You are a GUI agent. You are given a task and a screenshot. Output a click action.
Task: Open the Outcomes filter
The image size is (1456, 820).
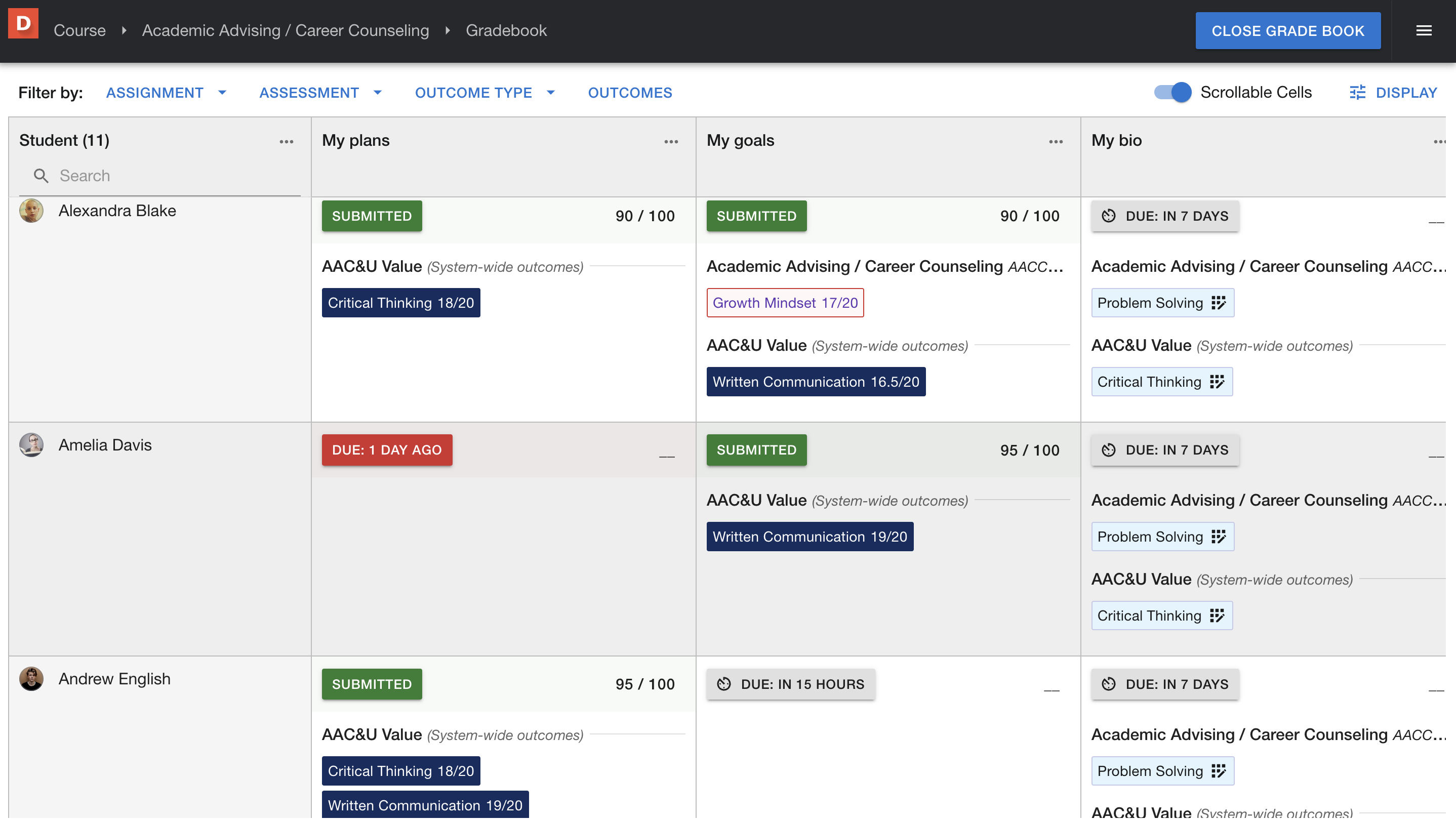[630, 93]
